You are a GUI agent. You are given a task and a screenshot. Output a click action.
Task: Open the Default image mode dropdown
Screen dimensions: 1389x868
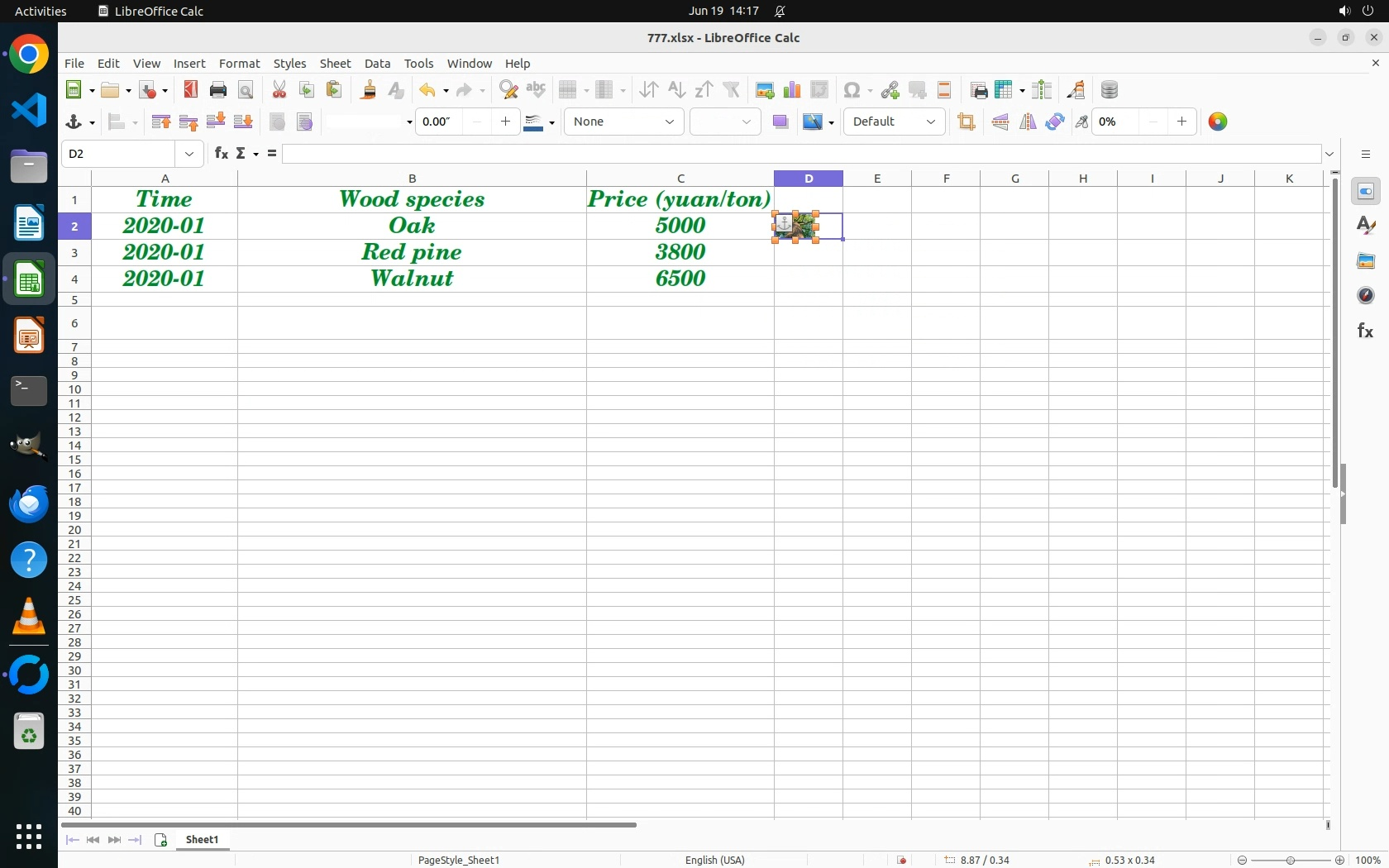893,122
